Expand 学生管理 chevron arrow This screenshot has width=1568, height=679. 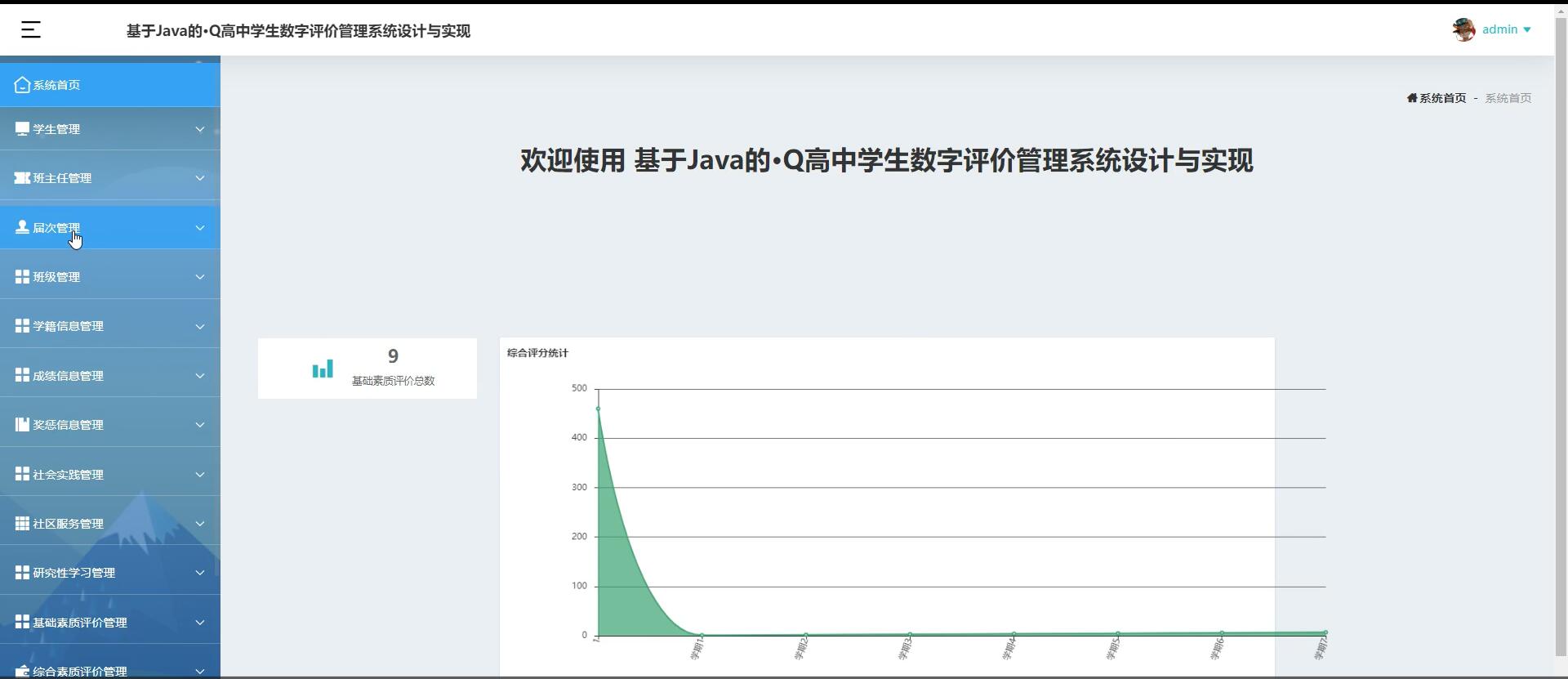coord(199,129)
